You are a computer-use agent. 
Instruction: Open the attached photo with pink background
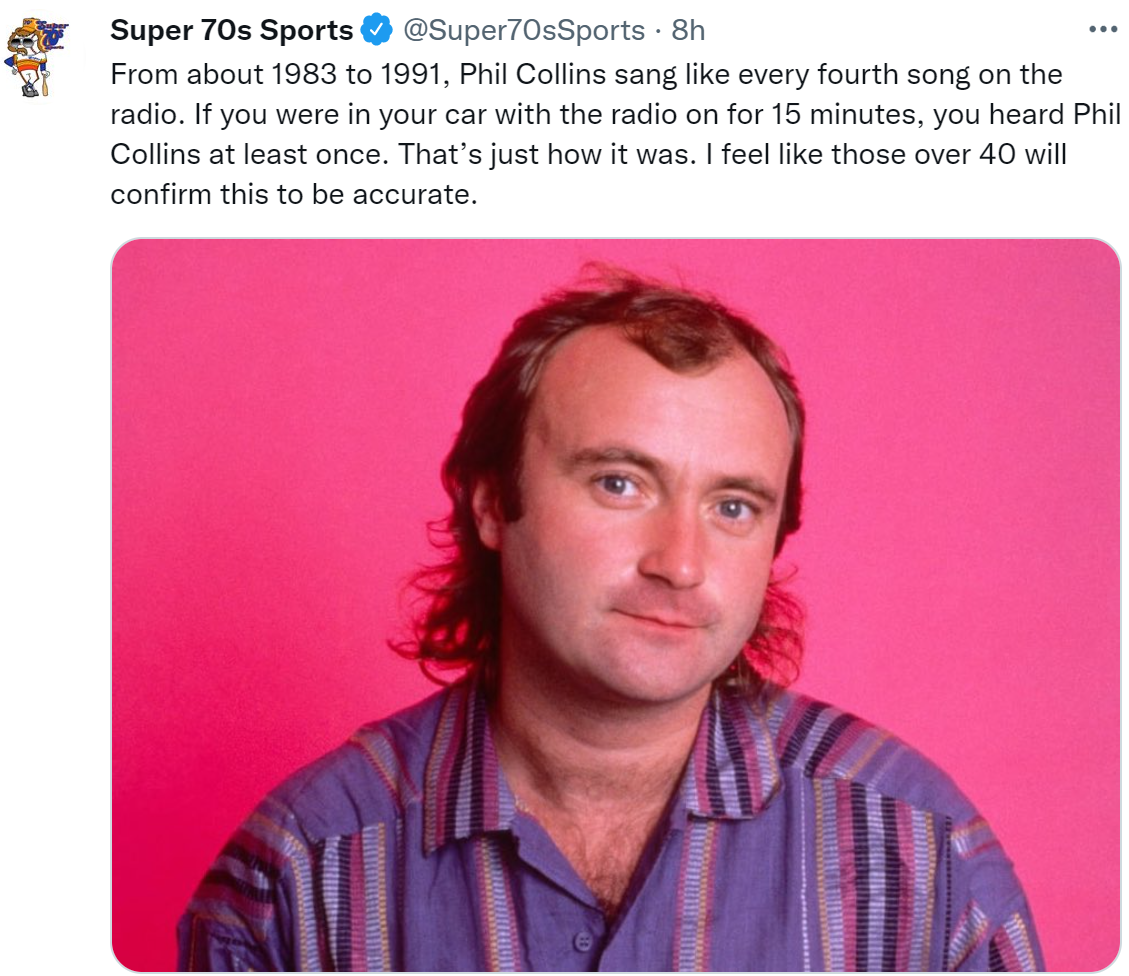[616, 605]
